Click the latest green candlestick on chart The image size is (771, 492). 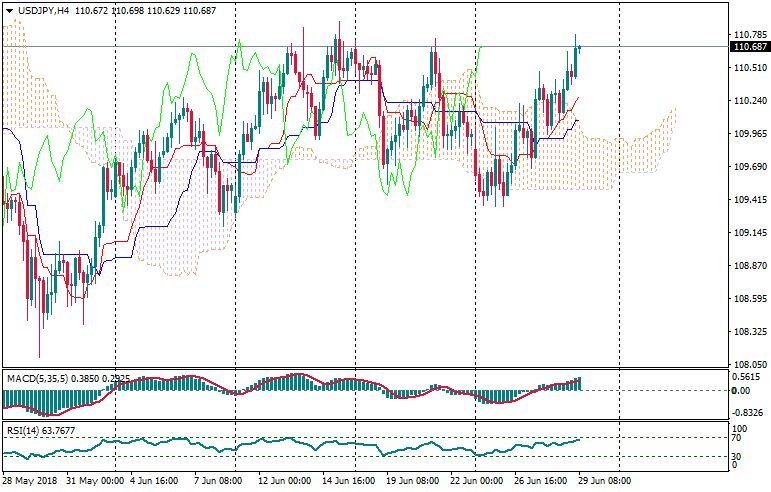click(x=576, y=60)
